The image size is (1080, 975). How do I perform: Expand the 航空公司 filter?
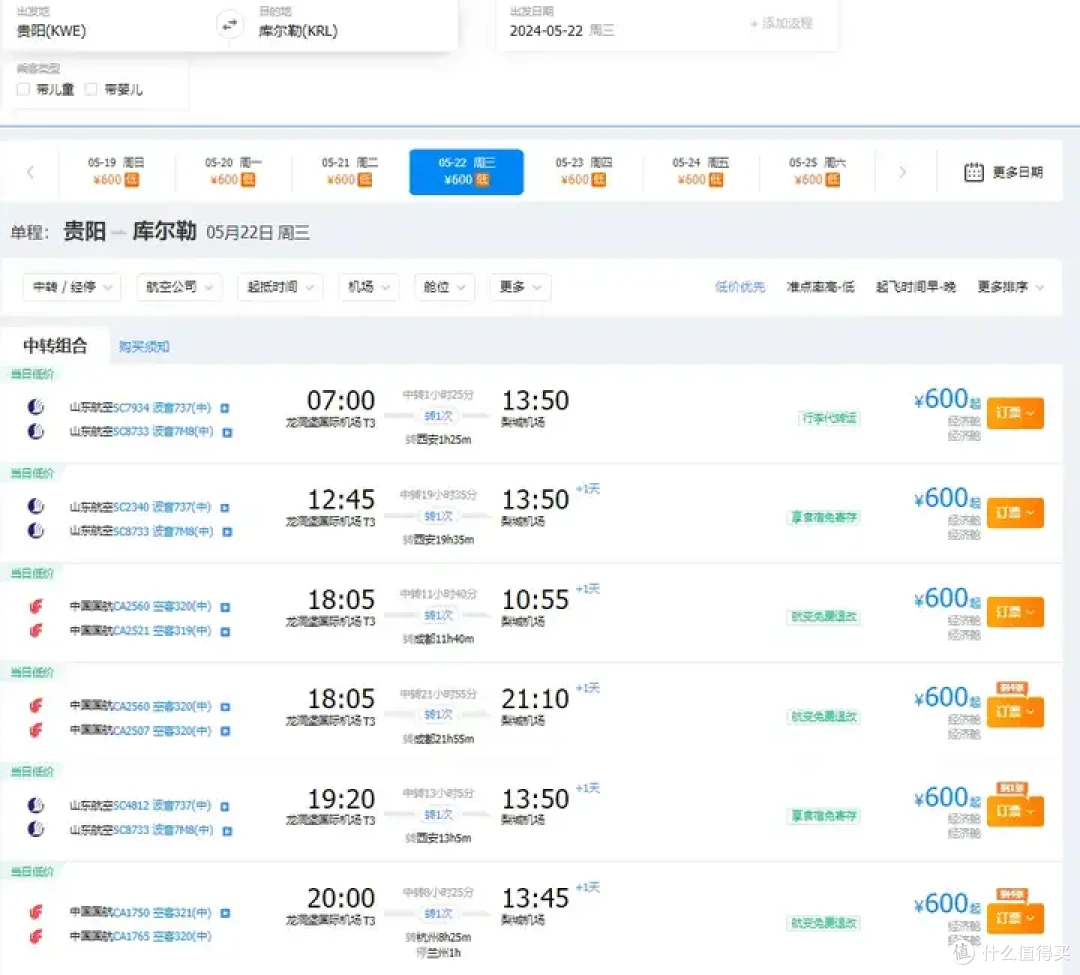click(x=179, y=287)
